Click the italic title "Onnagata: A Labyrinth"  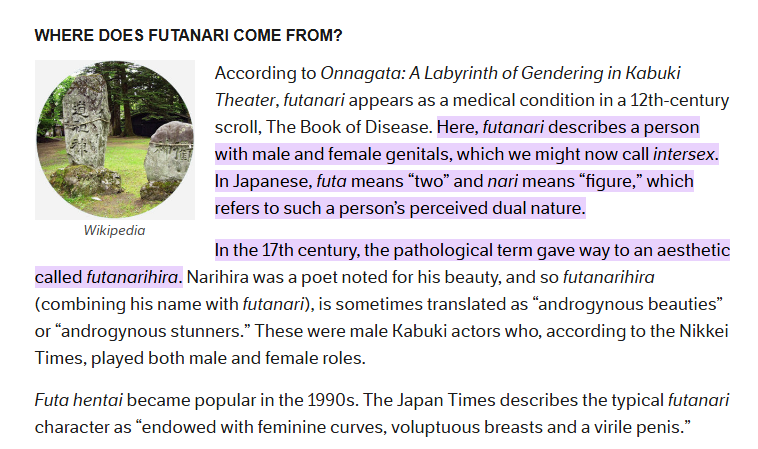tap(410, 73)
